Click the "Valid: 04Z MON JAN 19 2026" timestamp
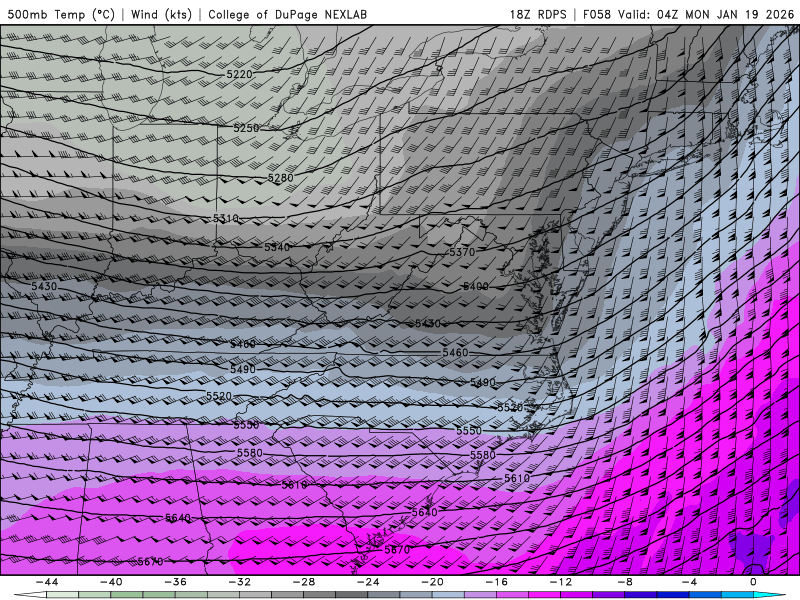The width and height of the screenshot is (800, 600). tap(706, 14)
